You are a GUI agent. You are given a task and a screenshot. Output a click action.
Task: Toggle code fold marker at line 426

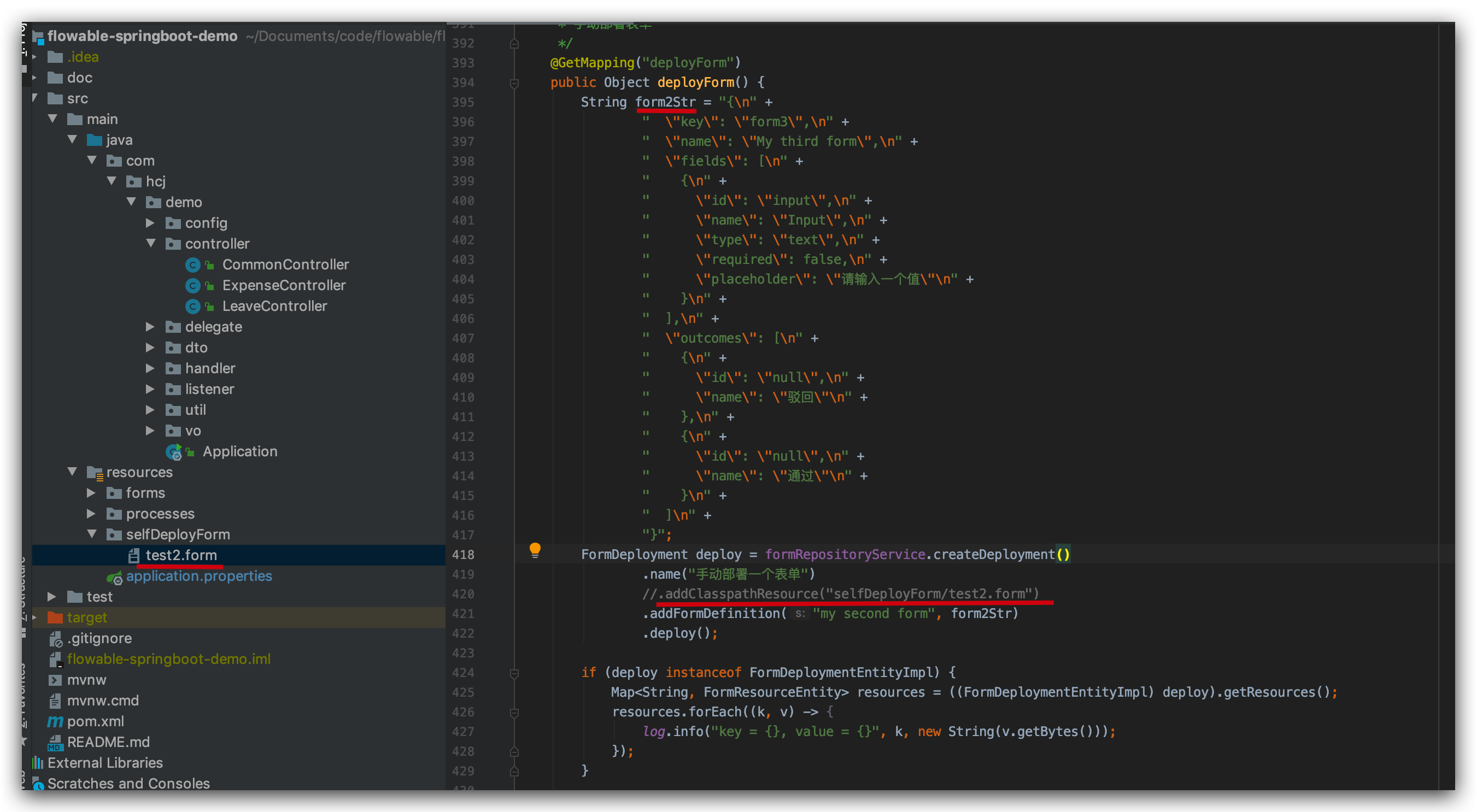(x=514, y=713)
